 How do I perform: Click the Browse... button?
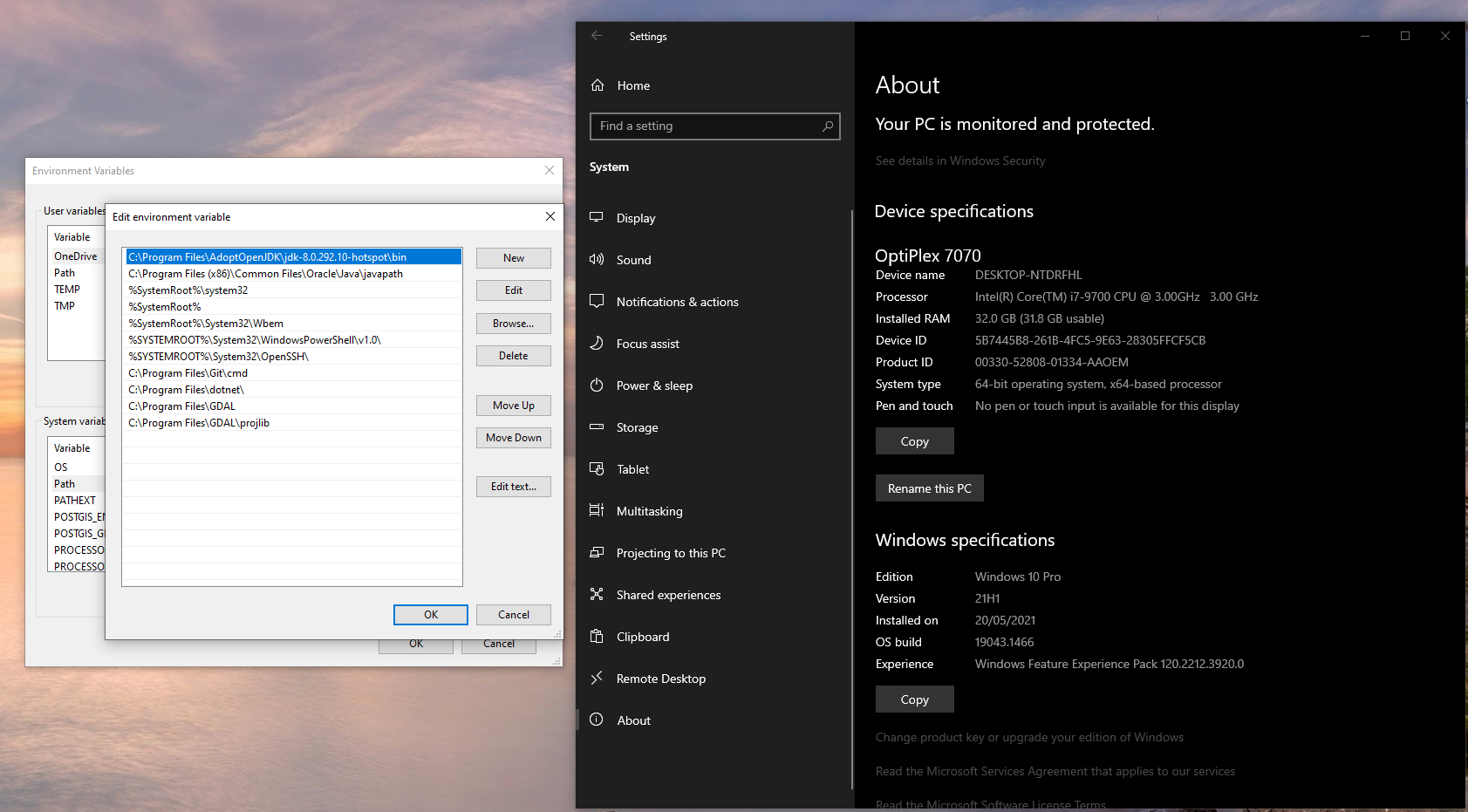pyautogui.click(x=514, y=324)
